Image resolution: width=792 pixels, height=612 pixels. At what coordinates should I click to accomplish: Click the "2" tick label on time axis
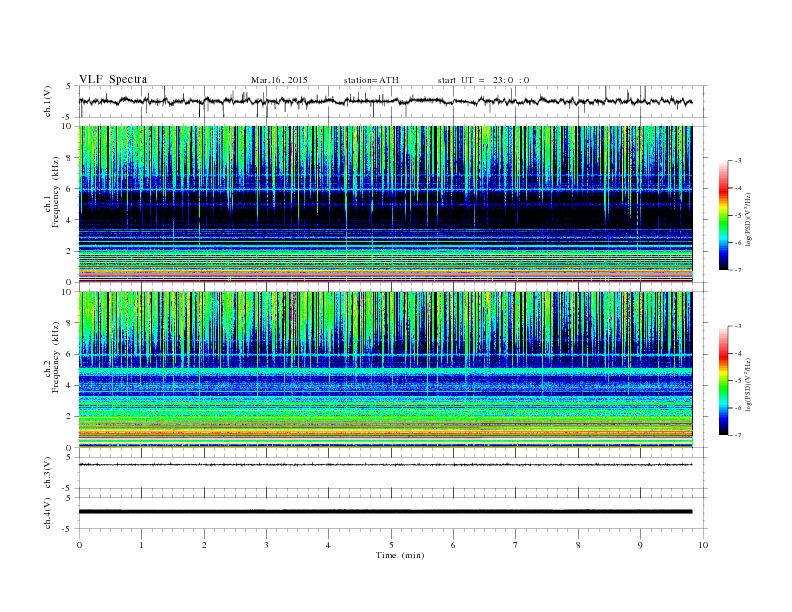point(204,545)
